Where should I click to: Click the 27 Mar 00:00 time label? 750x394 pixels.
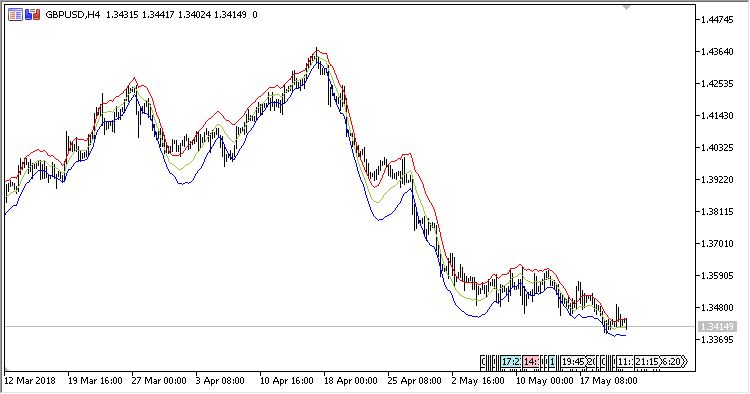[159, 381]
